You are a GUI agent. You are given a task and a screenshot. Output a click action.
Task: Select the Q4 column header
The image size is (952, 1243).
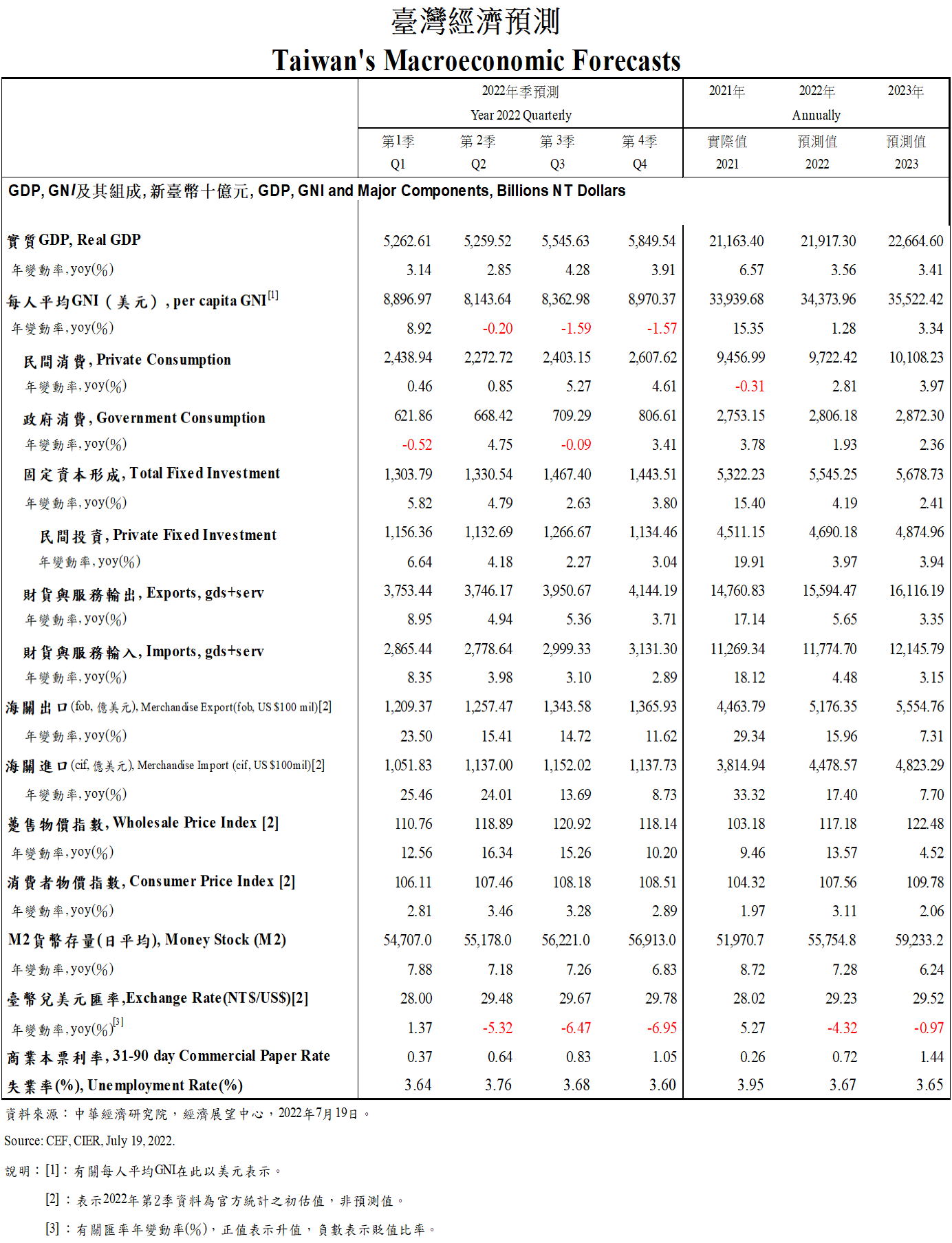pos(640,164)
